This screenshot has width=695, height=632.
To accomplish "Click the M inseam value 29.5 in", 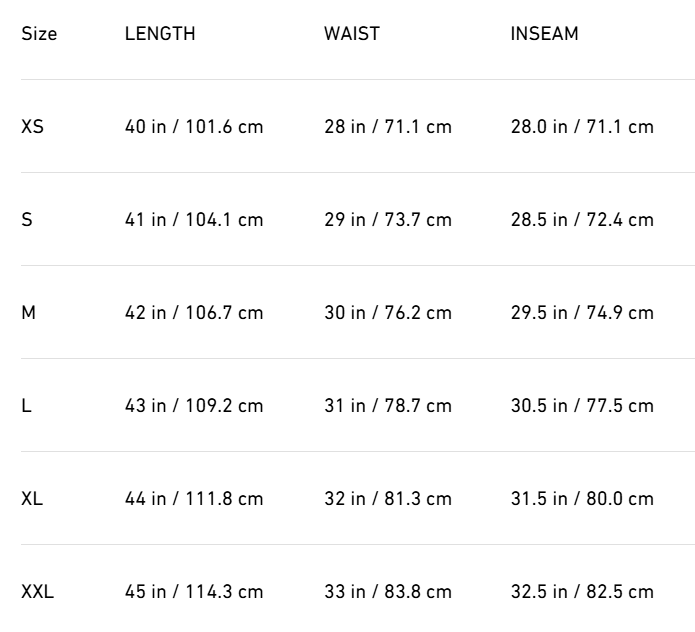I will [582, 313].
